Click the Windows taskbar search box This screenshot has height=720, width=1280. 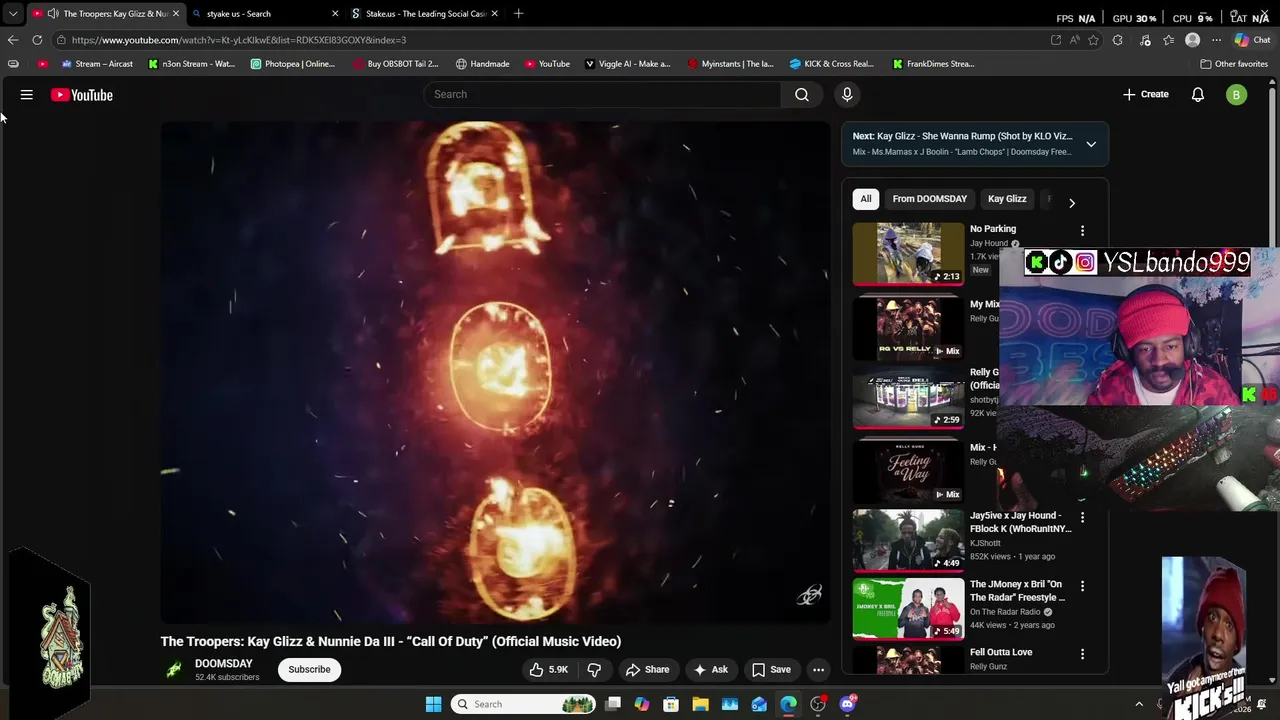(x=524, y=704)
